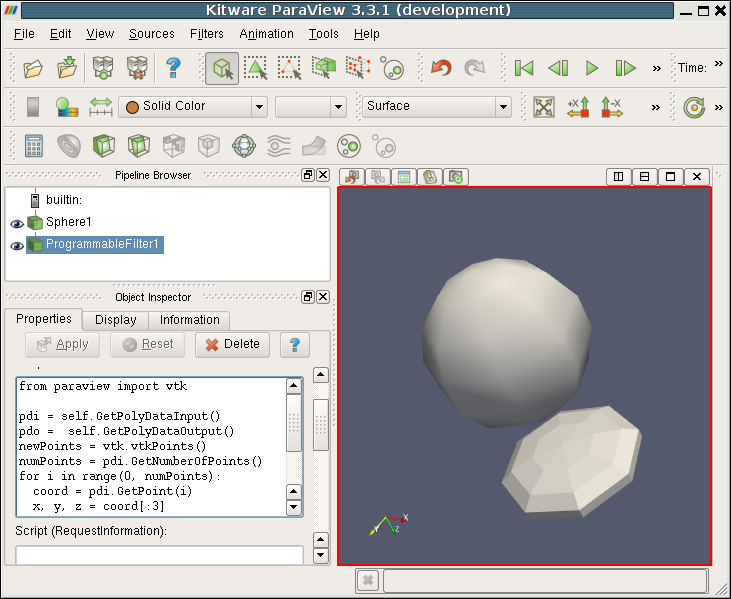Screen dimensions: 731x599
Task: Apply the Contour filter icon
Action: click(69, 146)
